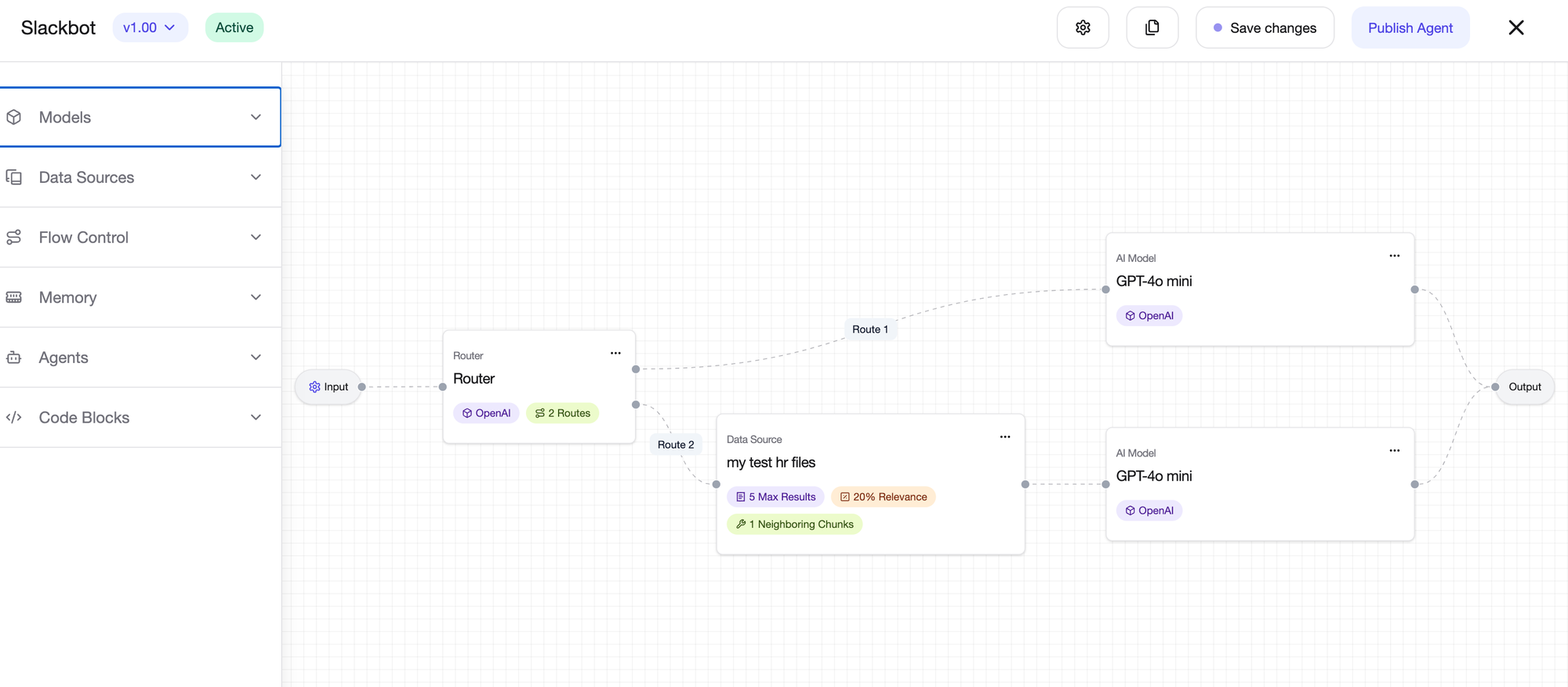The height and width of the screenshot is (687, 1568).
Task: Click the Save changes button
Action: pos(1265,27)
